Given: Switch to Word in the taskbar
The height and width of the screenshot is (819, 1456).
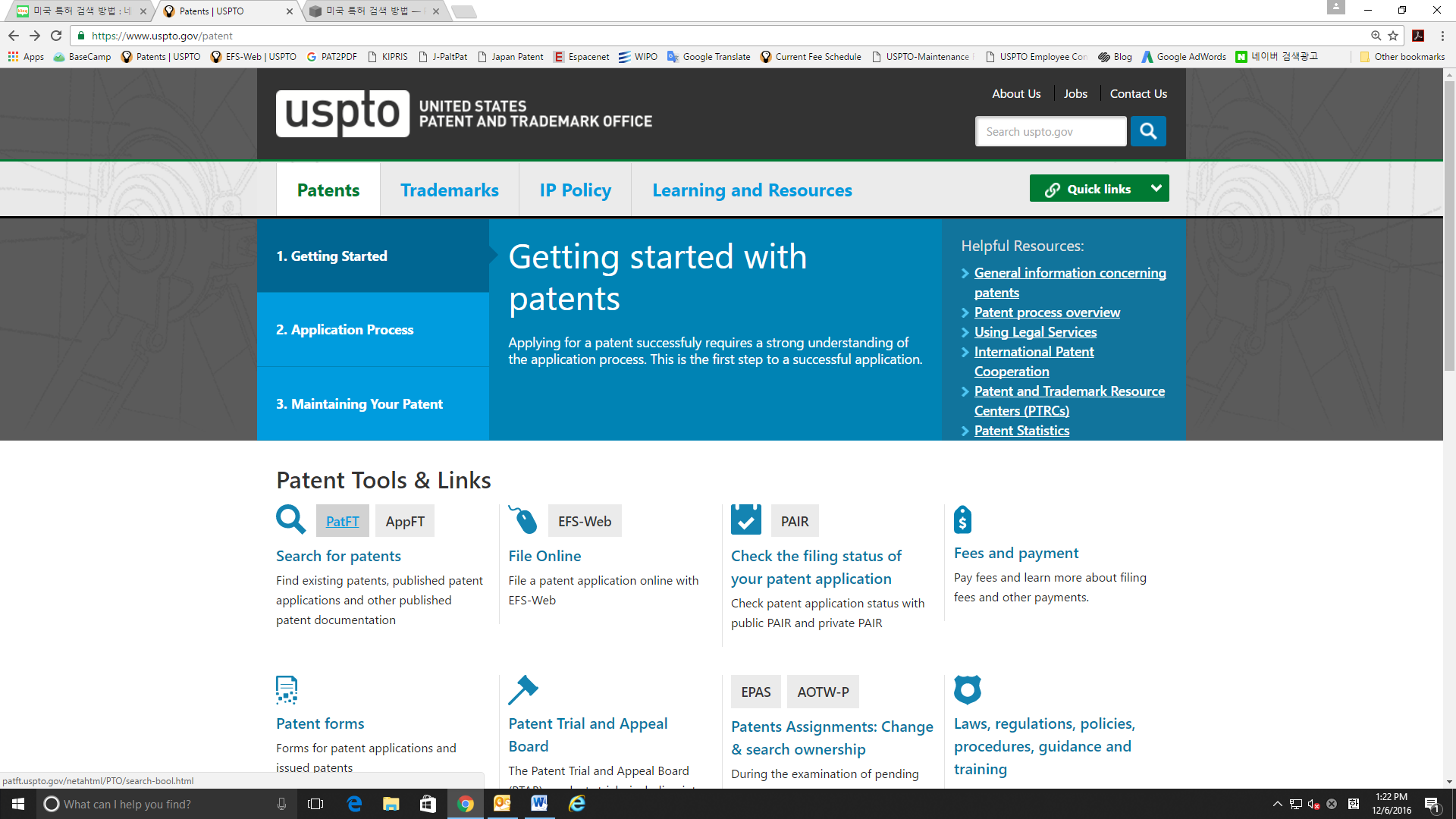Looking at the screenshot, I should [x=539, y=804].
